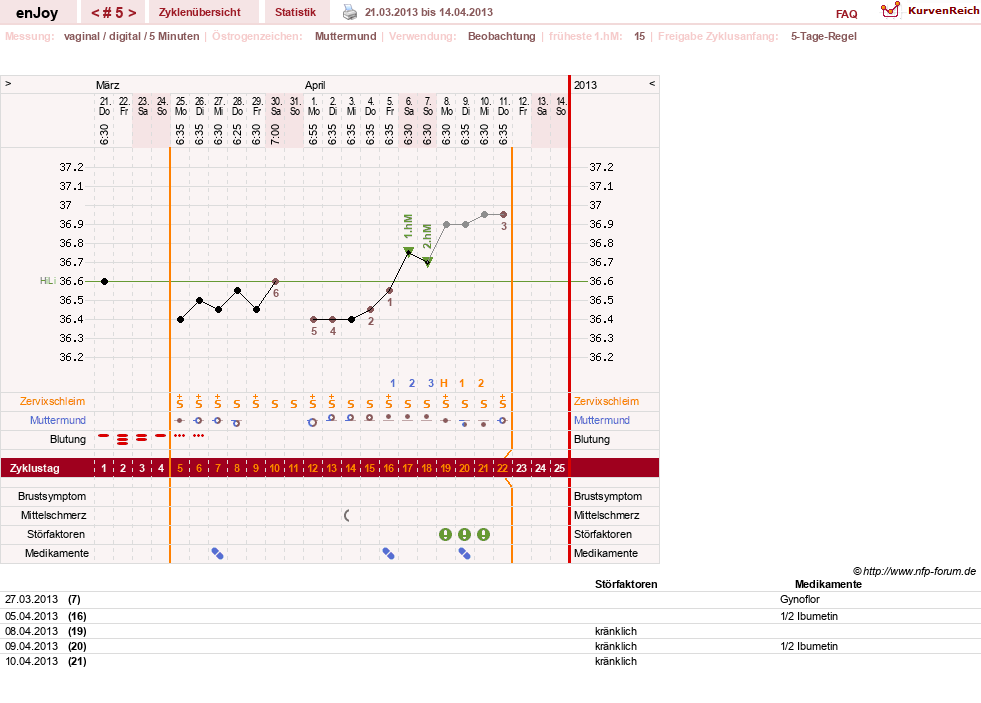Click the bleeding icon on cycle day 3
Viewport: 981px width, 703px height.
point(141,438)
